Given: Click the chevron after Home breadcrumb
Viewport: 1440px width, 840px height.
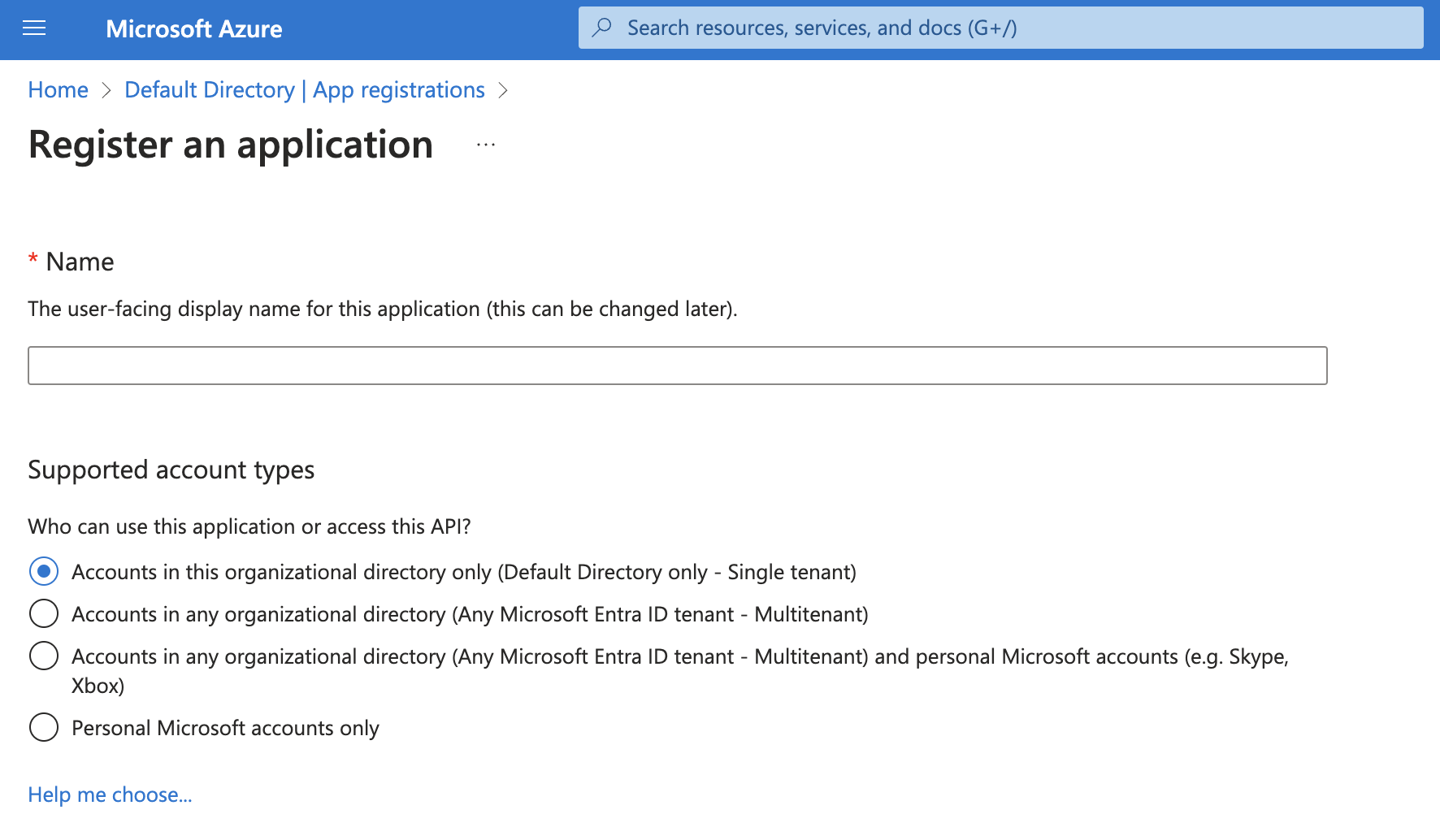Looking at the screenshot, I should 106,90.
